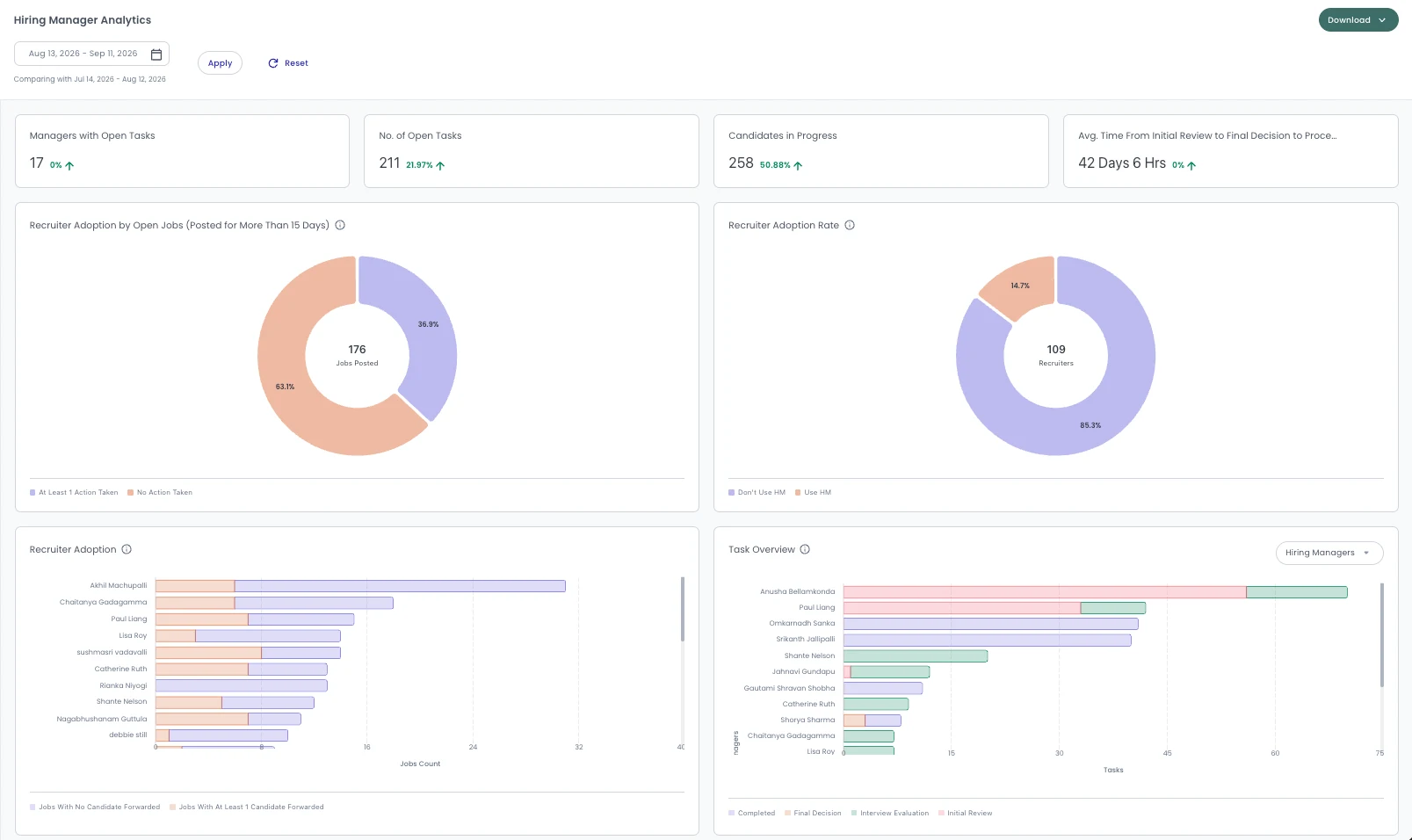Toggle the Final Decision legend entry
The height and width of the screenshot is (840, 1412).
coord(813,814)
